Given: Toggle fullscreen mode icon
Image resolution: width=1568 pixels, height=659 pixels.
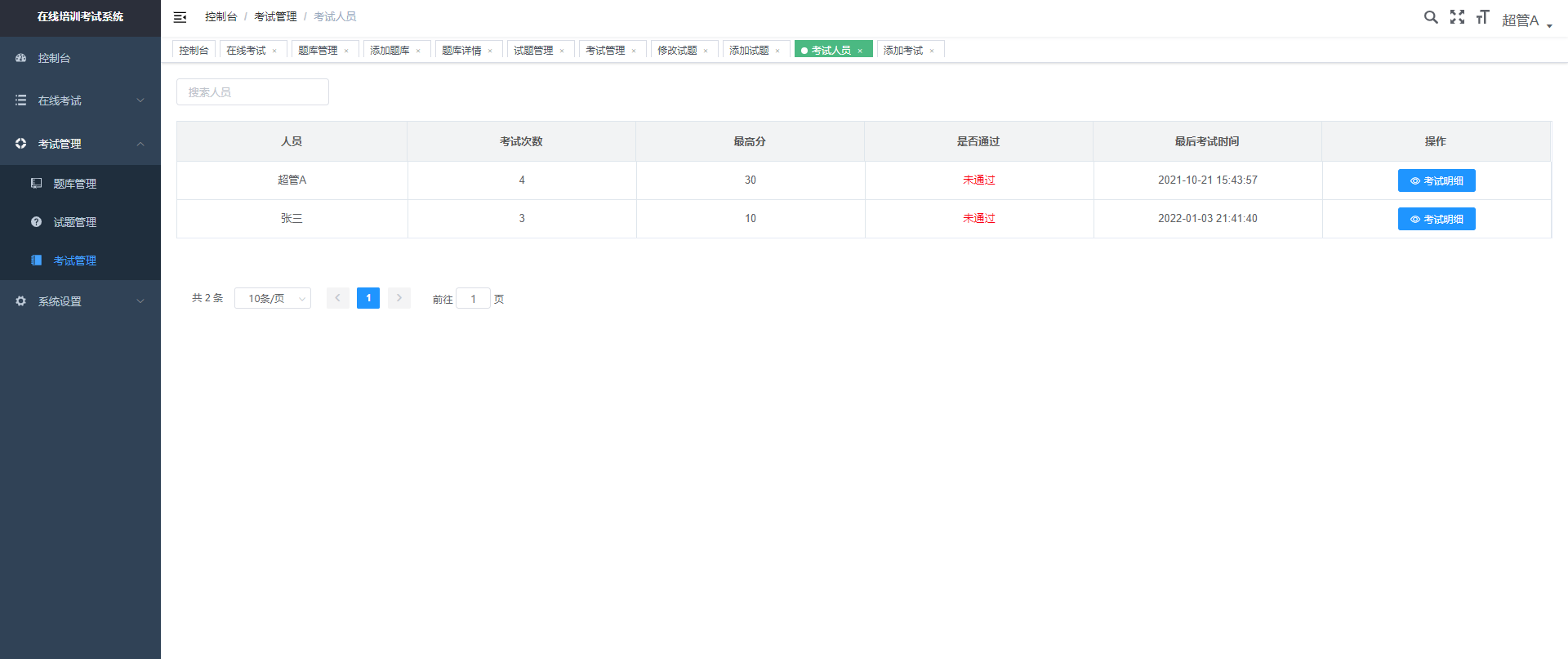Looking at the screenshot, I should pos(1457,17).
